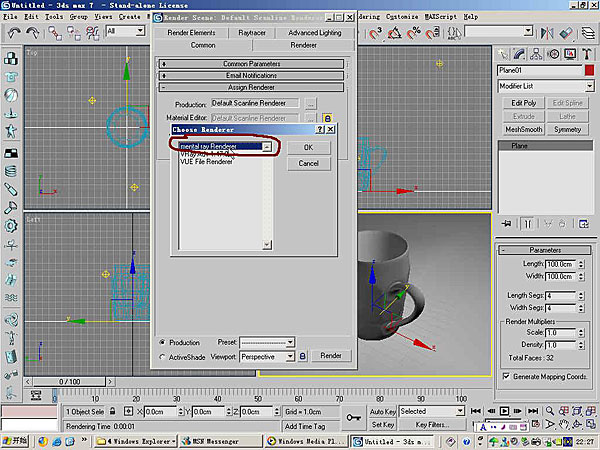Open the Create command panel tab
The height and width of the screenshot is (450, 600).
coord(503,54)
